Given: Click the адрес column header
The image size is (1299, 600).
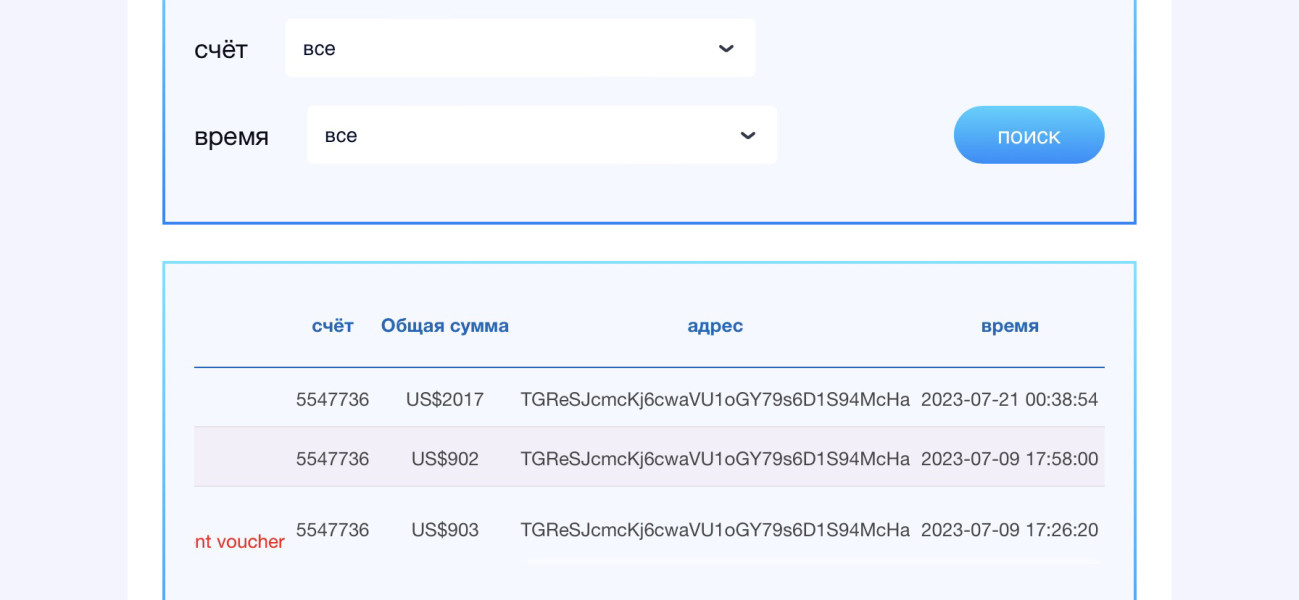Looking at the screenshot, I should point(715,326).
